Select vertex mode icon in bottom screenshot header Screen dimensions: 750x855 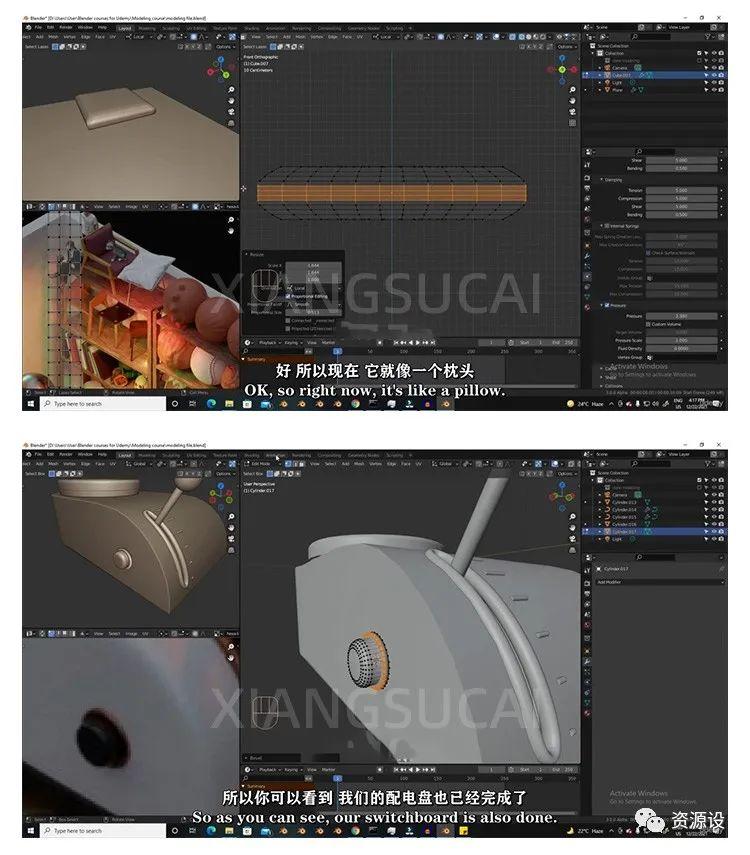tap(288, 463)
